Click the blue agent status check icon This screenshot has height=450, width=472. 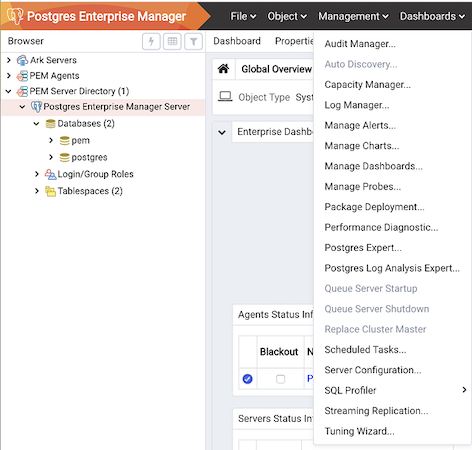[247, 379]
